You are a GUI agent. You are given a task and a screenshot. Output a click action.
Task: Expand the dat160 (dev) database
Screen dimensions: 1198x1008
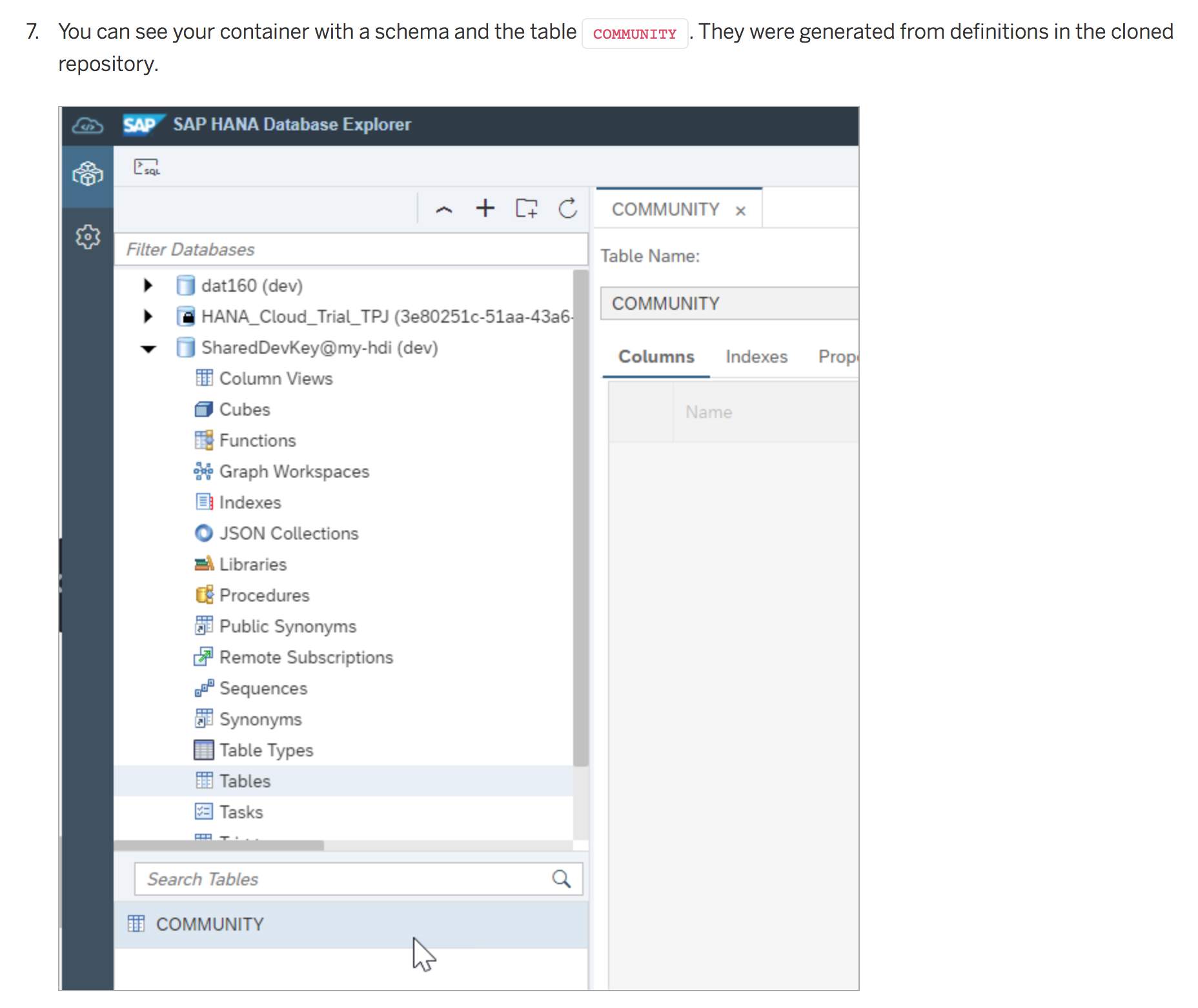click(x=147, y=285)
